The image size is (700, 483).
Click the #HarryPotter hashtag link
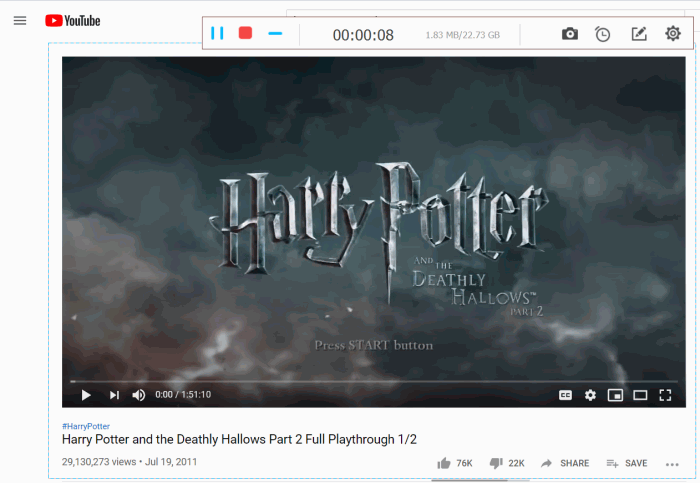click(x=86, y=426)
